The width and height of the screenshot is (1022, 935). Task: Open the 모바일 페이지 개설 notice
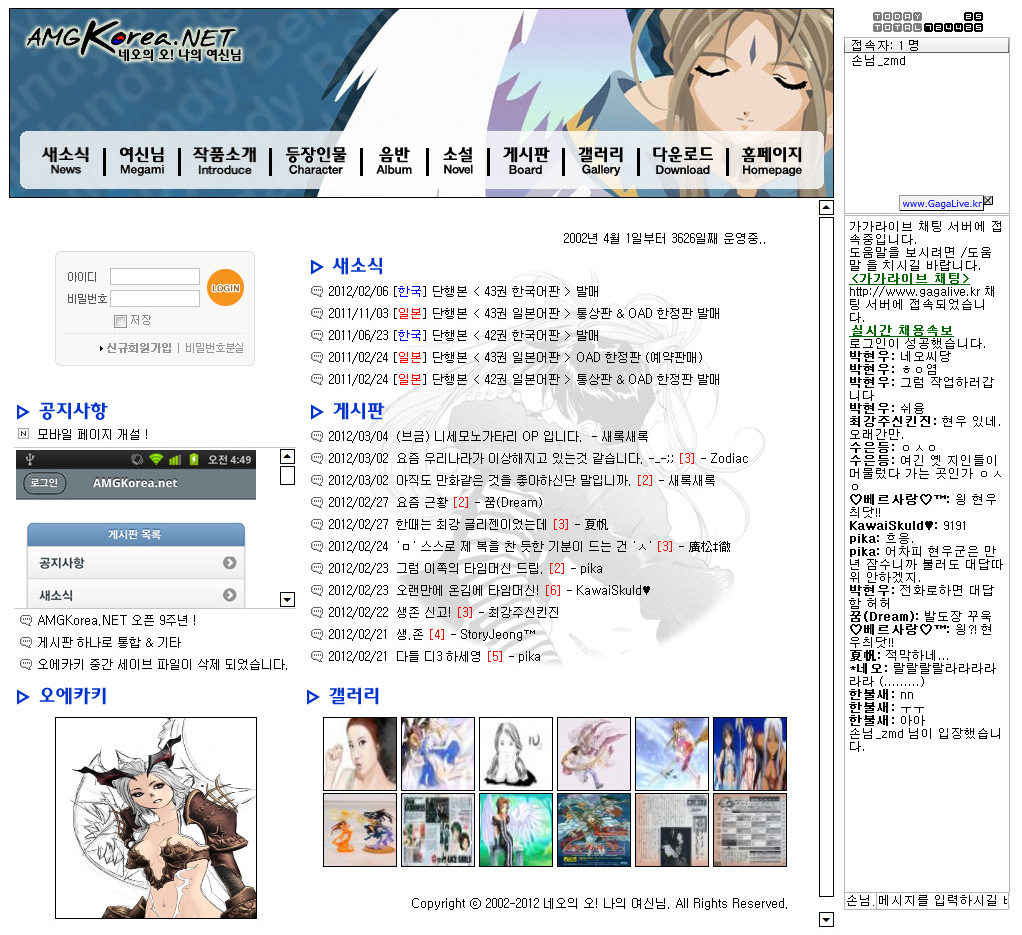tap(93, 435)
